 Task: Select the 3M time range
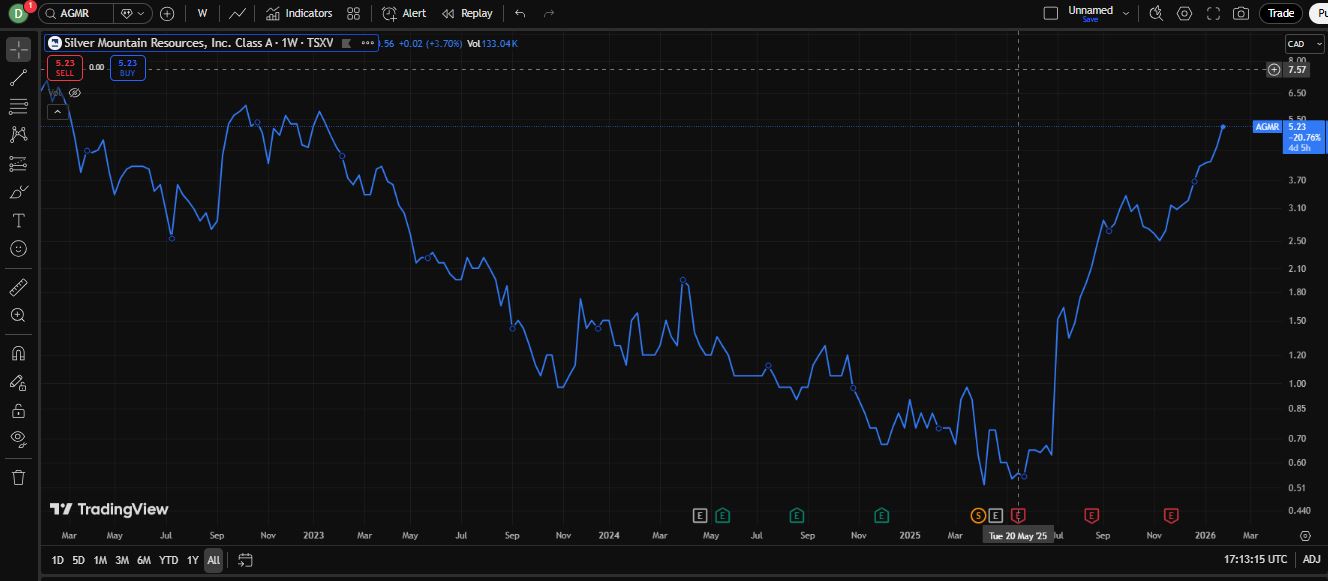122,560
